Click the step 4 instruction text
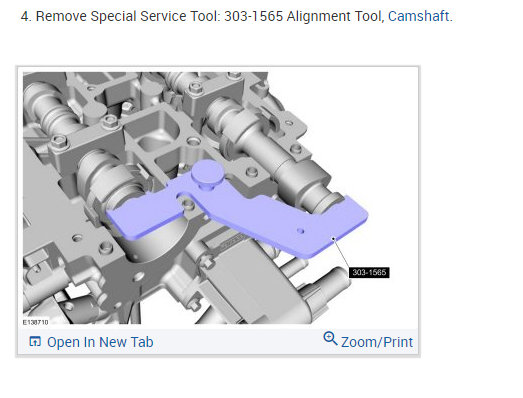The width and height of the screenshot is (523, 398). [x=236, y=16]
